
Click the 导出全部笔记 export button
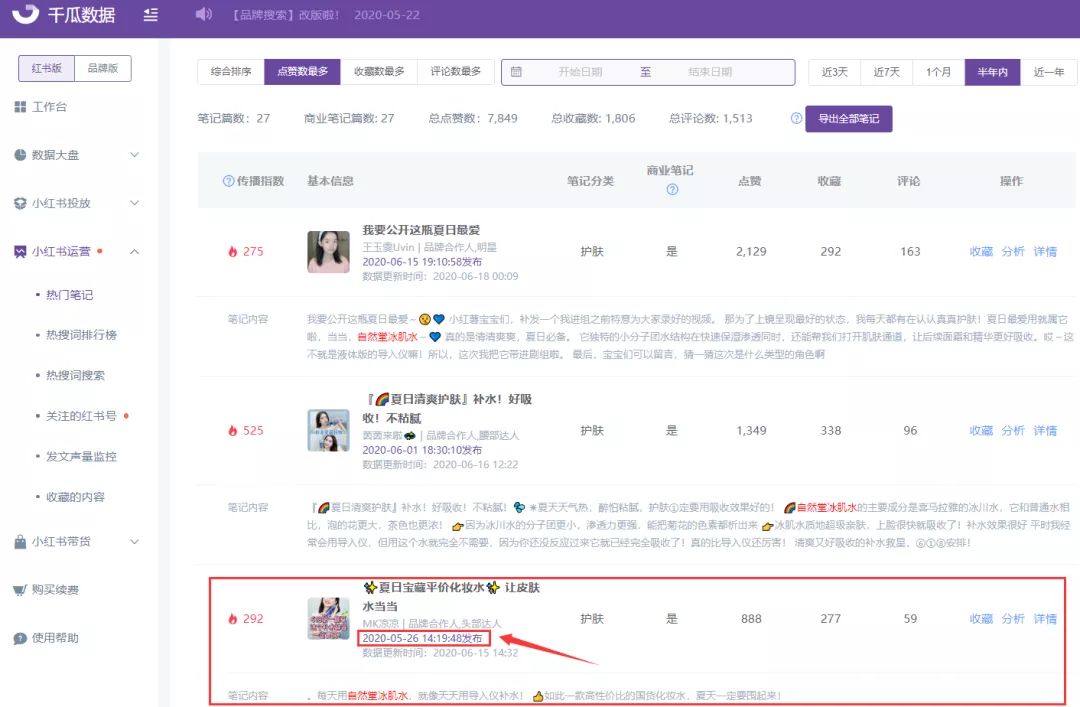pos(847,118)
